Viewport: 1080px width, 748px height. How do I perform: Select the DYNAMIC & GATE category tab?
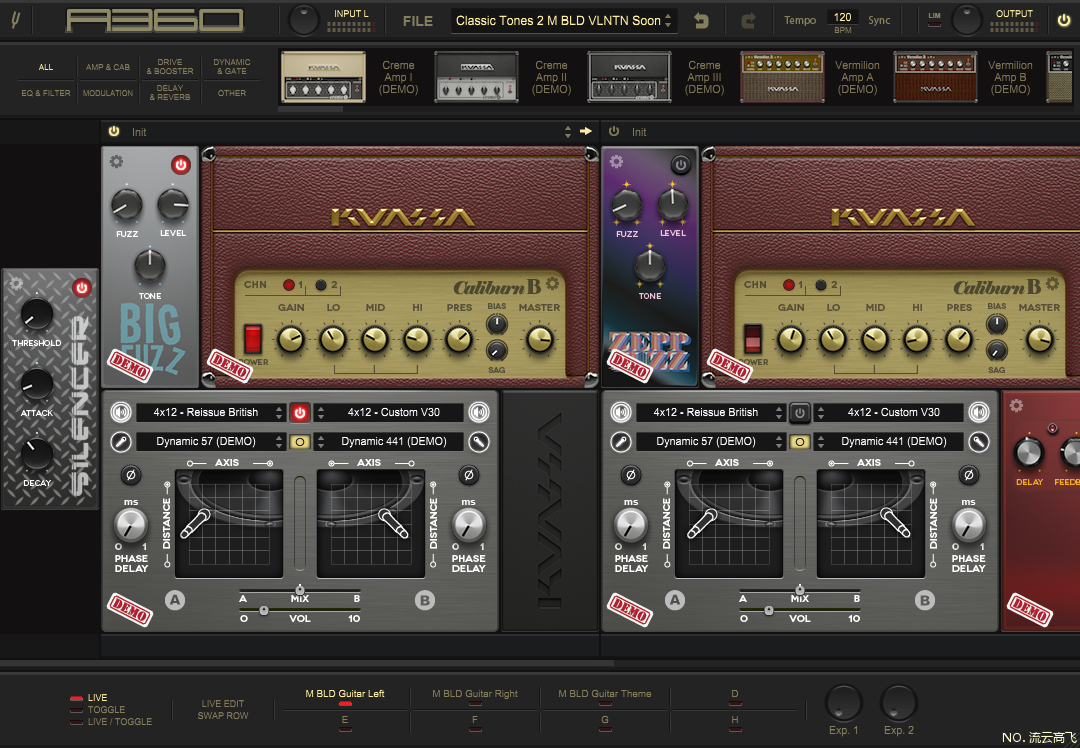tap(231, 67)
